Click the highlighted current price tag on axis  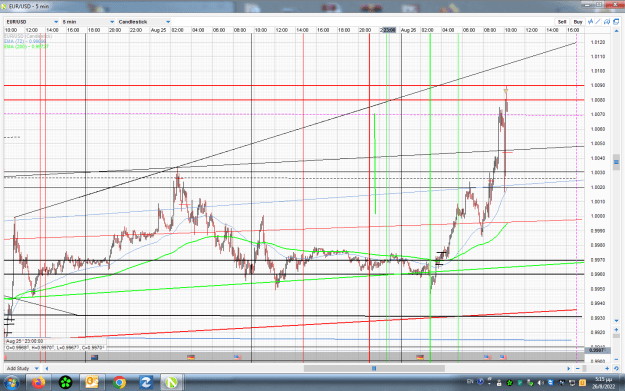pyautogui.click(x=597, y=350)
